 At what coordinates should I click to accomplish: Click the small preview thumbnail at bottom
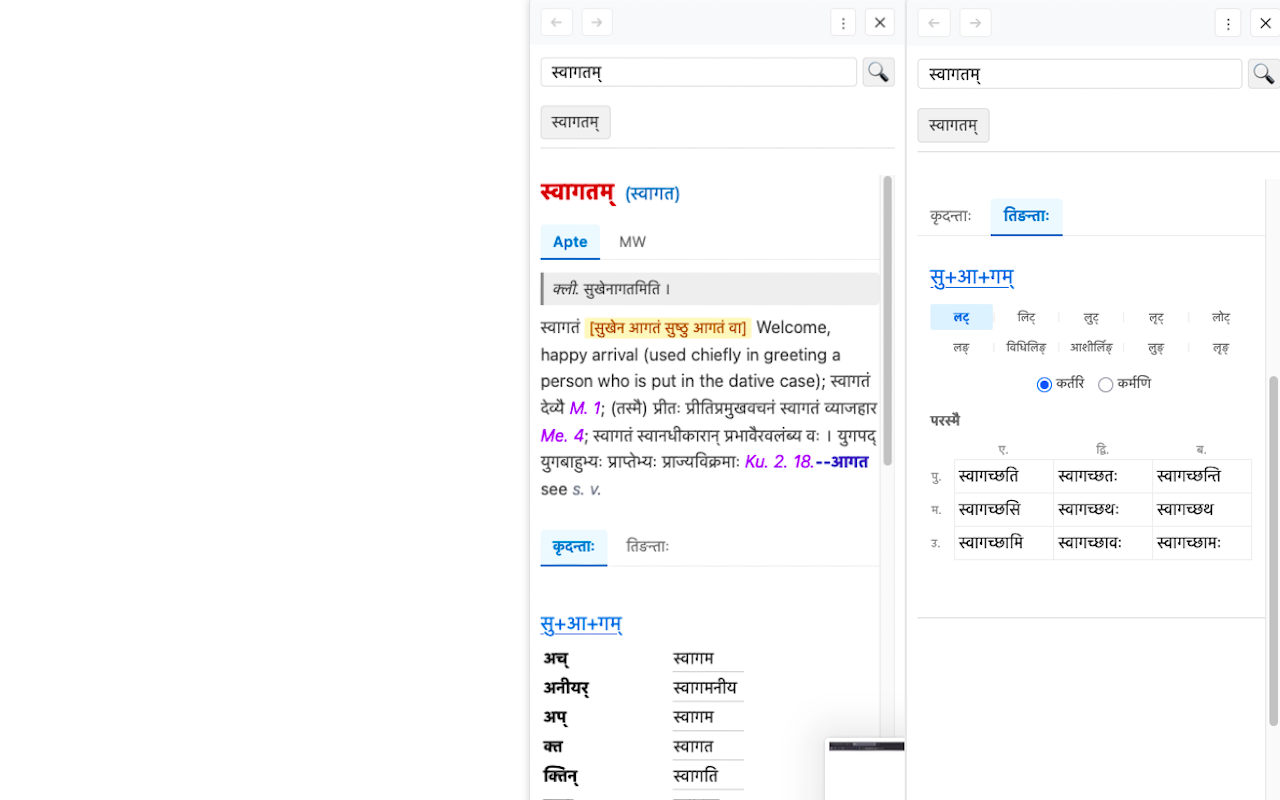coord(866,769)
